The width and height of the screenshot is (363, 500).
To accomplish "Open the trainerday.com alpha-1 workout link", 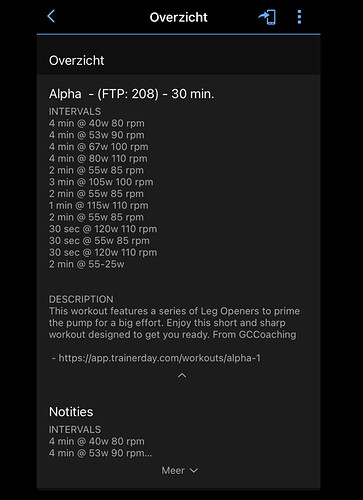I will coord(159,358).
